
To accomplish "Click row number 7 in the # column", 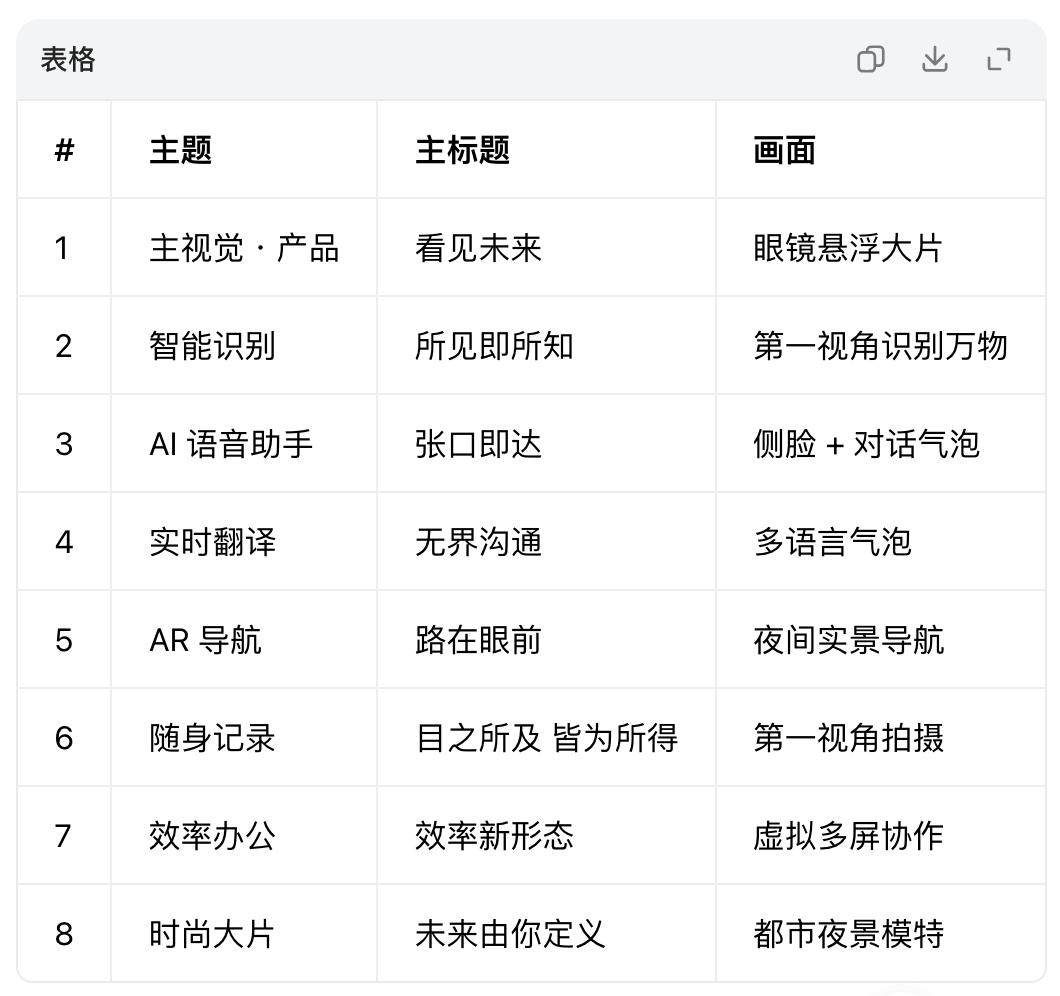I will (63, 836).
